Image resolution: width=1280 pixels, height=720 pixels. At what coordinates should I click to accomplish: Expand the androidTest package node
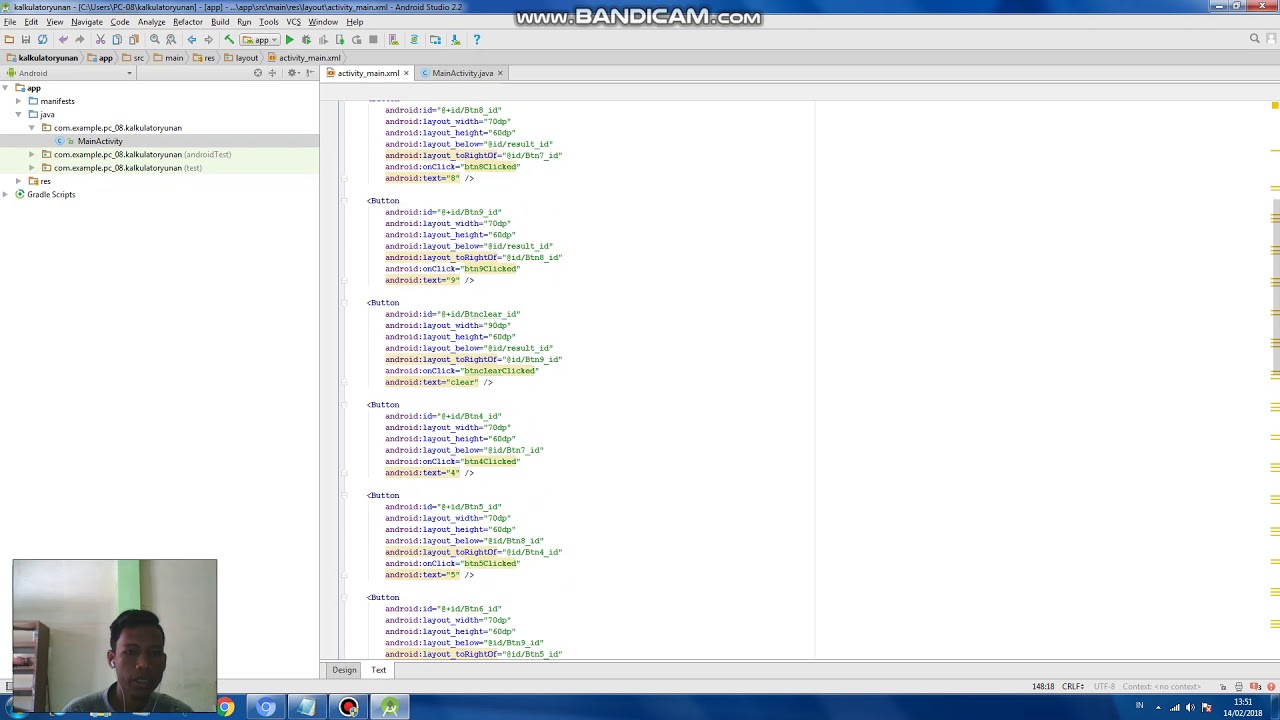32,155
